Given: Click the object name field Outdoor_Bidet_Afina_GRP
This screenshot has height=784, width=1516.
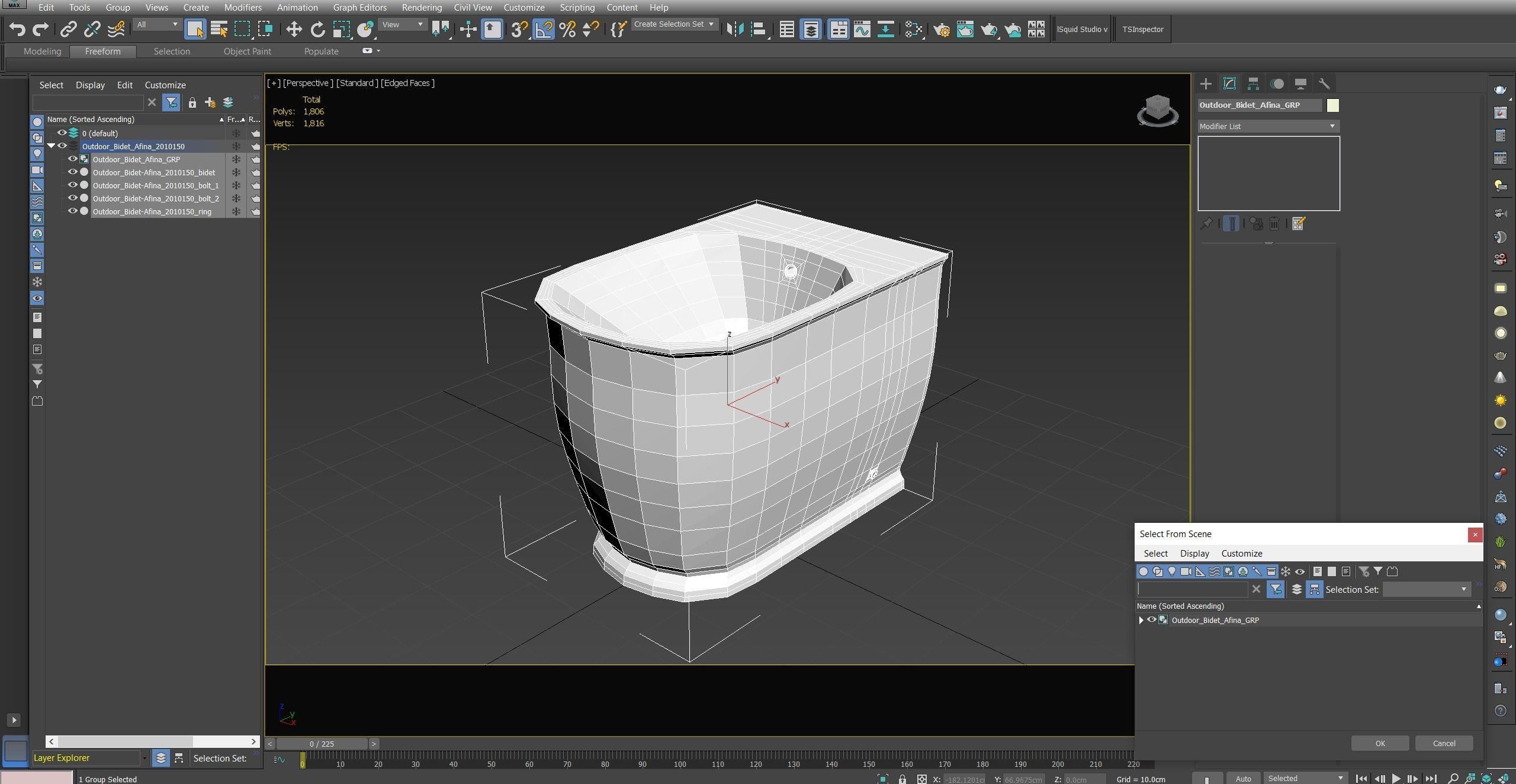Looking at the screenshot, I should pos(1260,105).
